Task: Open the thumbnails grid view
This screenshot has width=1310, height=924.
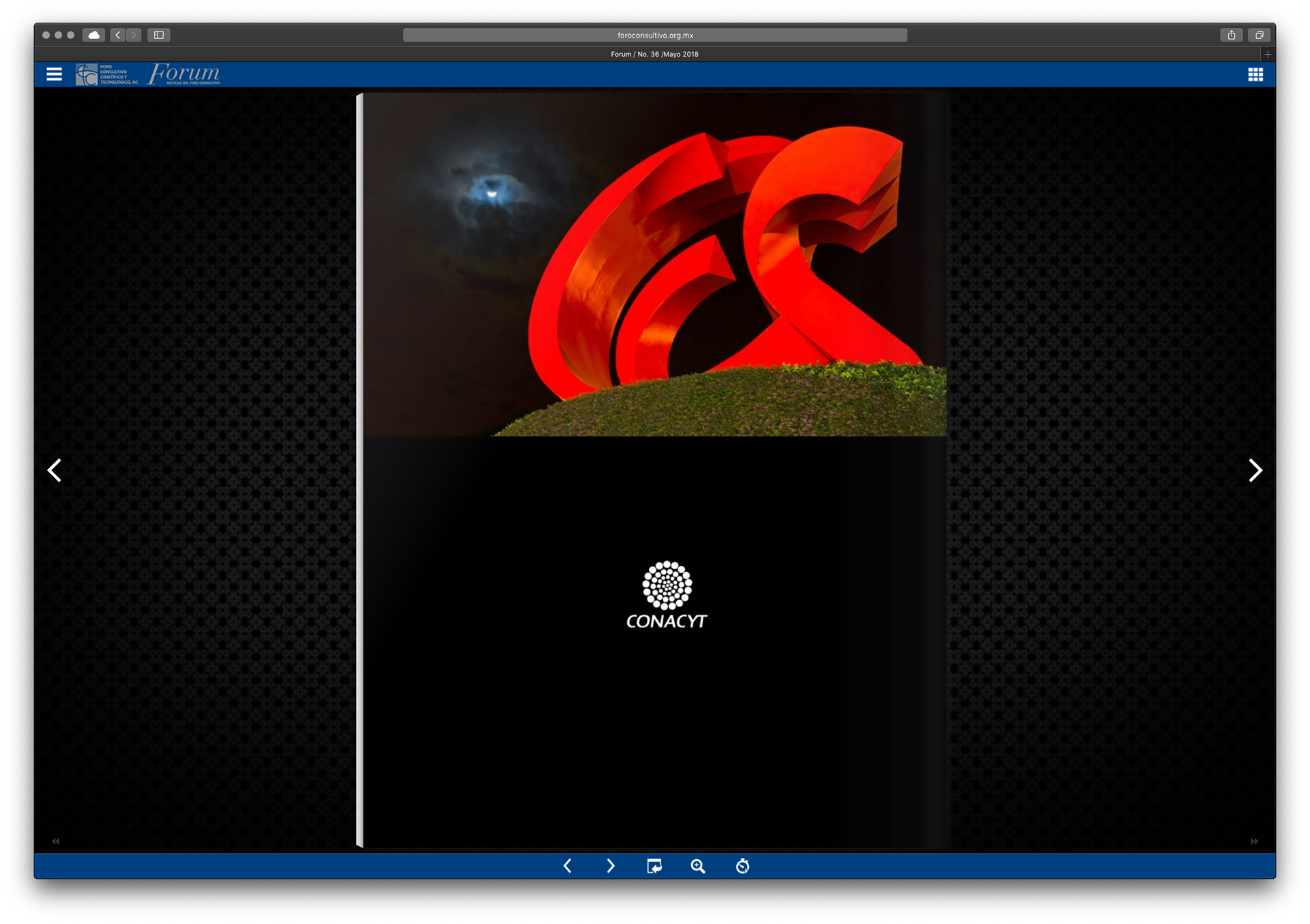Action: coord(1255,74)
